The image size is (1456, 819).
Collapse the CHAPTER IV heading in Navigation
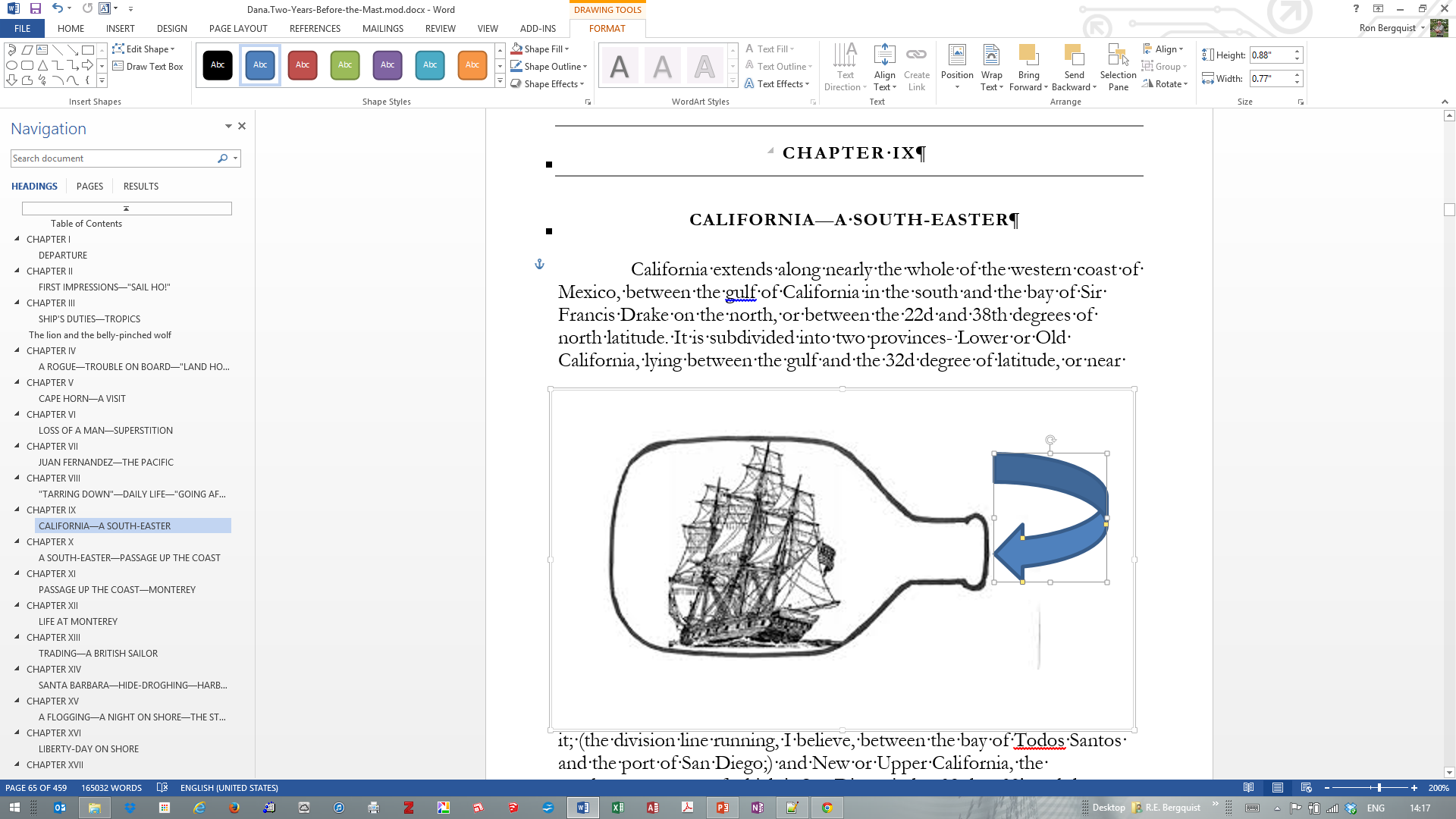pos(17,350)
